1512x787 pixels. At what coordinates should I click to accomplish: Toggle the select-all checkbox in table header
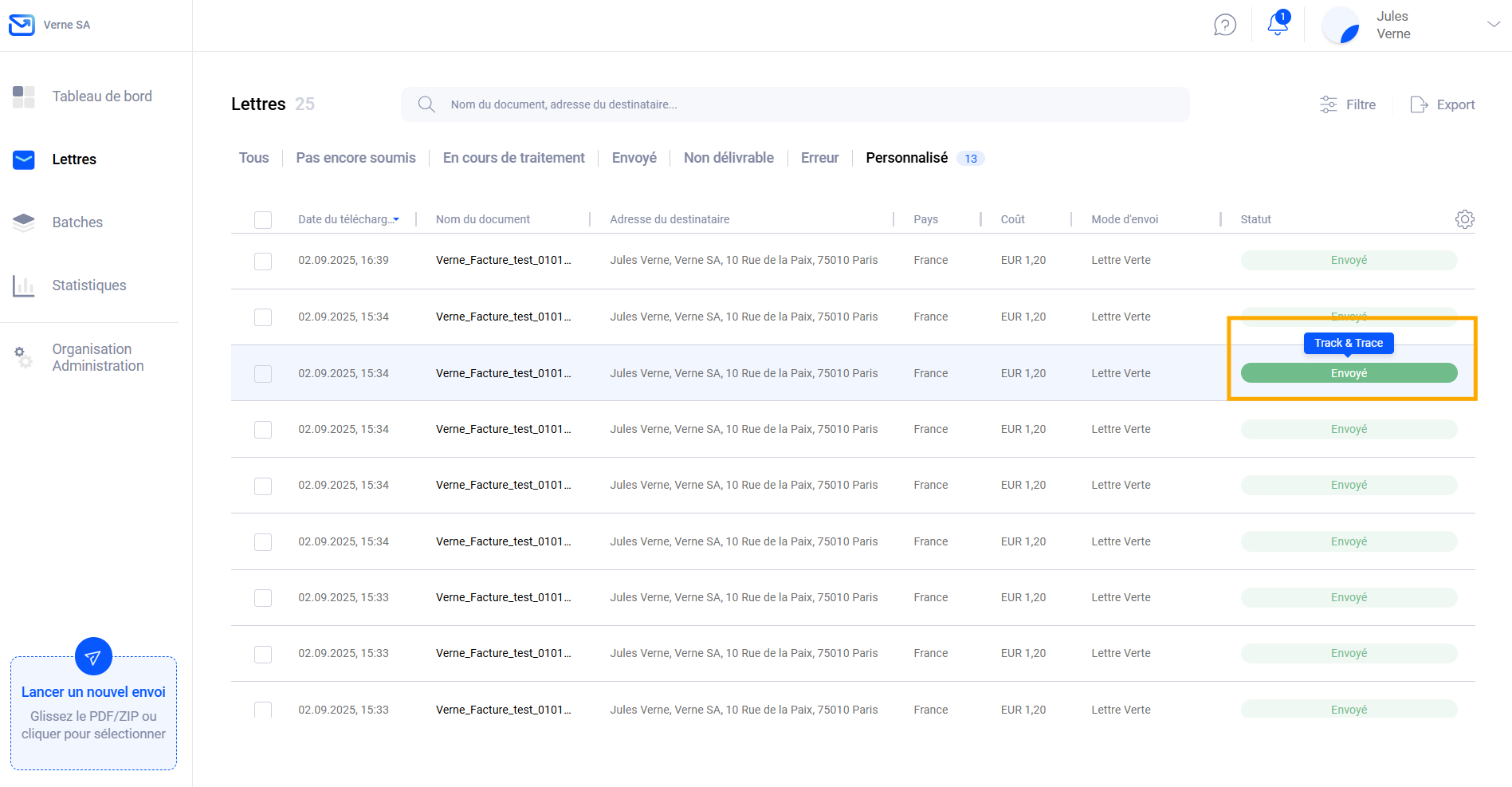pyautogui.click(x=263, y=220)
